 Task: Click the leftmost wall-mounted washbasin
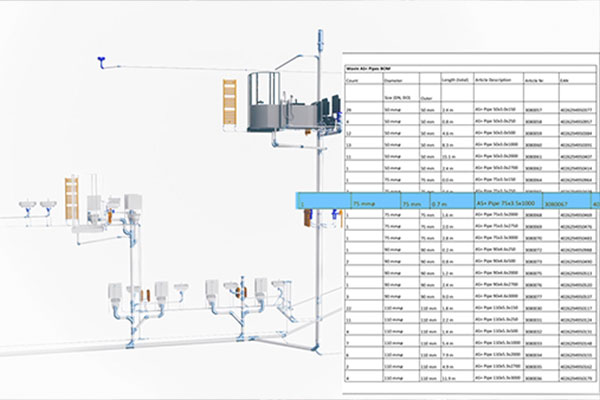pyautogui.click(x=26, y=206)
